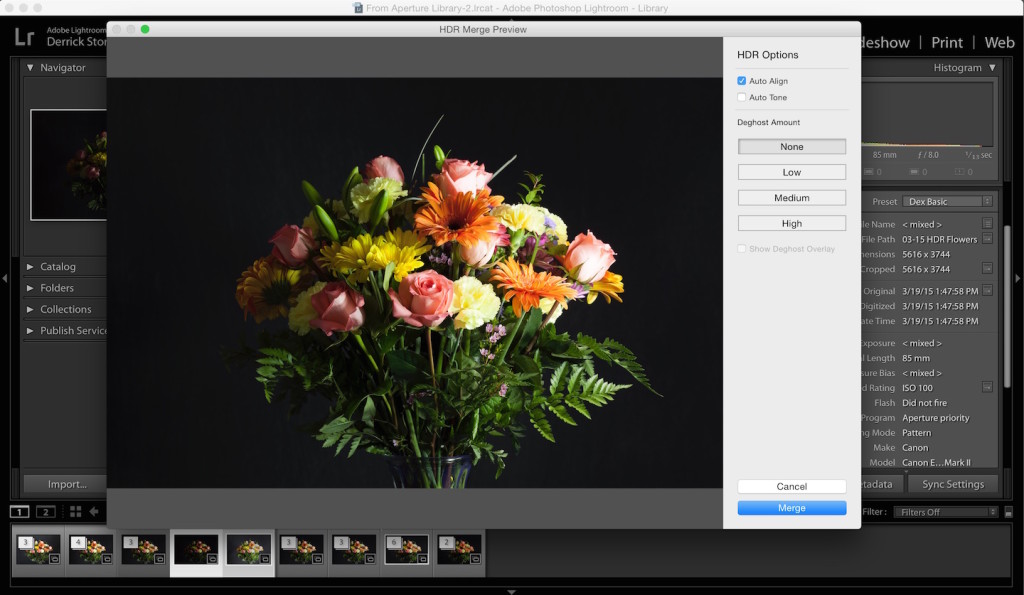Click the grid view icon above the filmstrip
Screen dimensions: 1024x595
tap(75, 512)
